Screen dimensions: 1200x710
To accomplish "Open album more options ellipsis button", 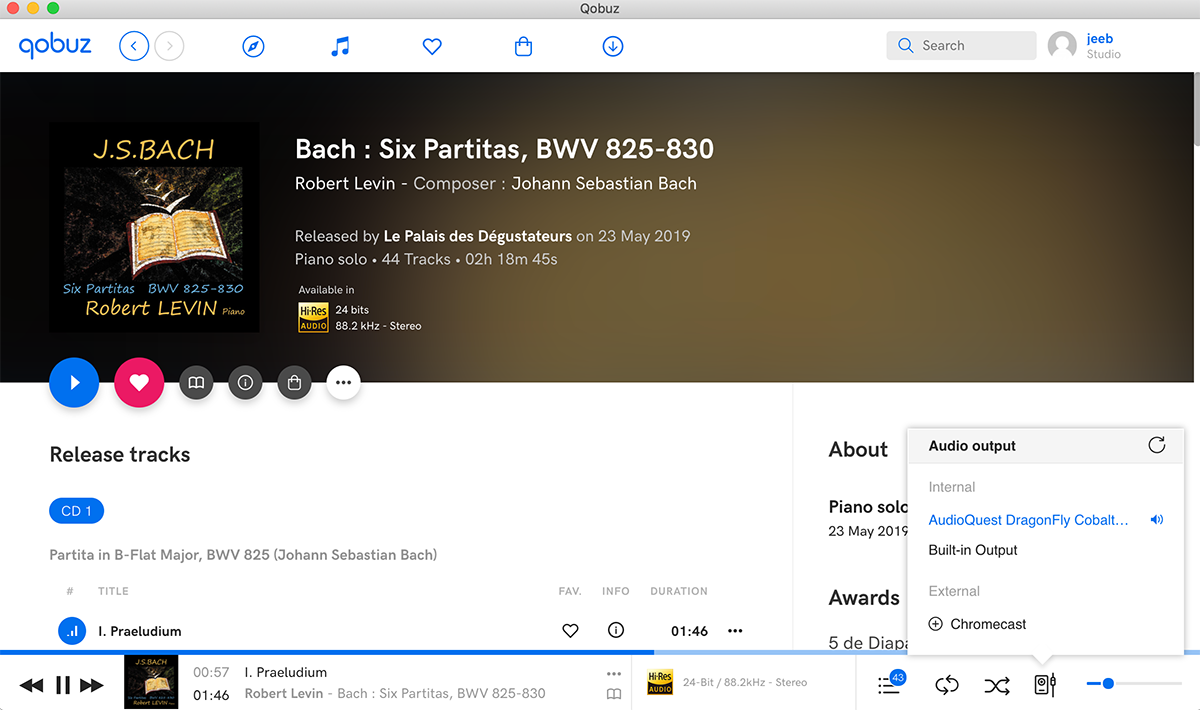I will 343,382.
